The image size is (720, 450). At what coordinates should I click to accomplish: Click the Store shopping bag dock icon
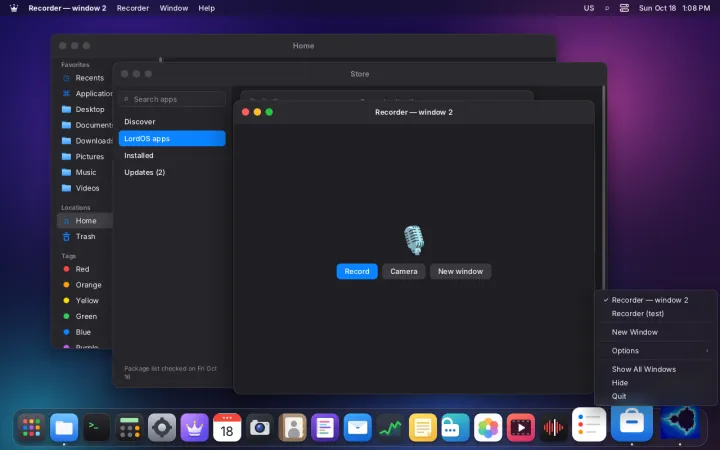coord(632,422)
